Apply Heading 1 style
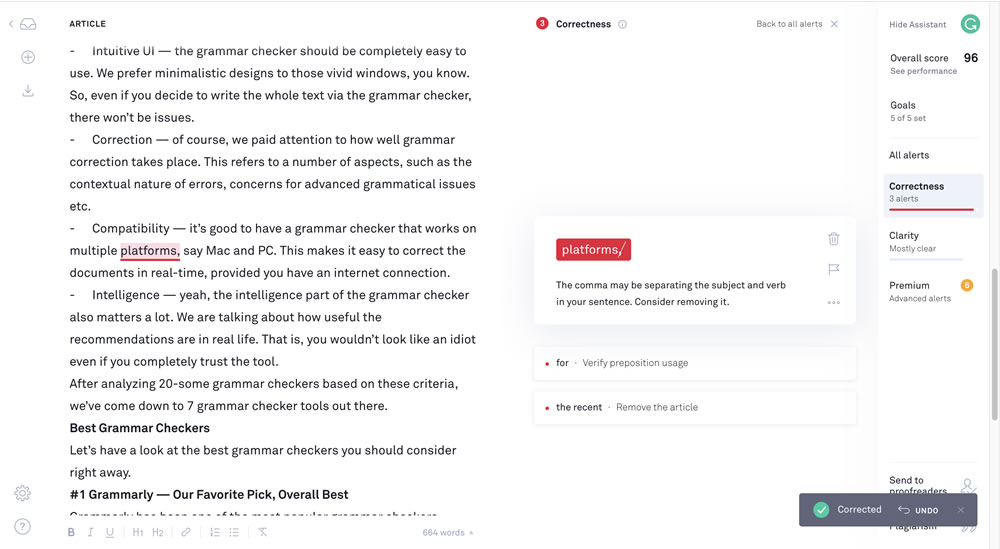Screen dimensions: 1000x549 (138, 532)
